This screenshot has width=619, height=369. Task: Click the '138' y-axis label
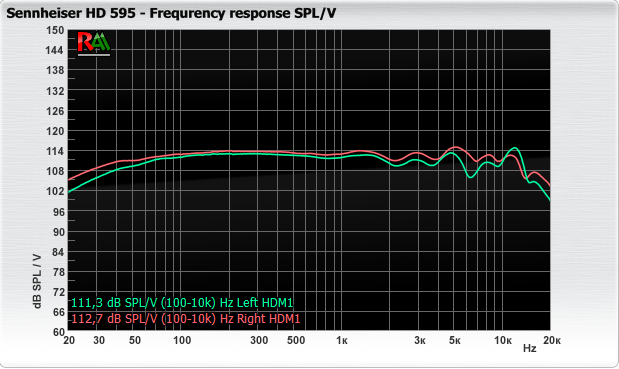tap(55, 71)
